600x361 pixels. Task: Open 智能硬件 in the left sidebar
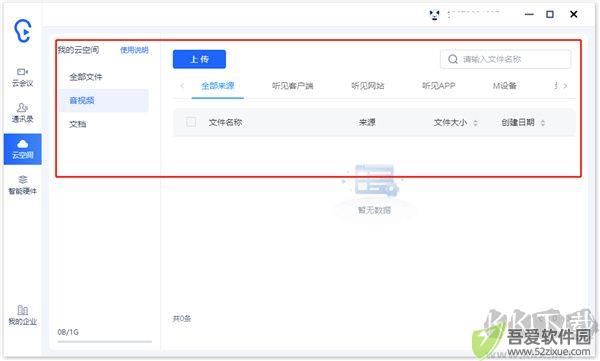(x=23, y=185)
